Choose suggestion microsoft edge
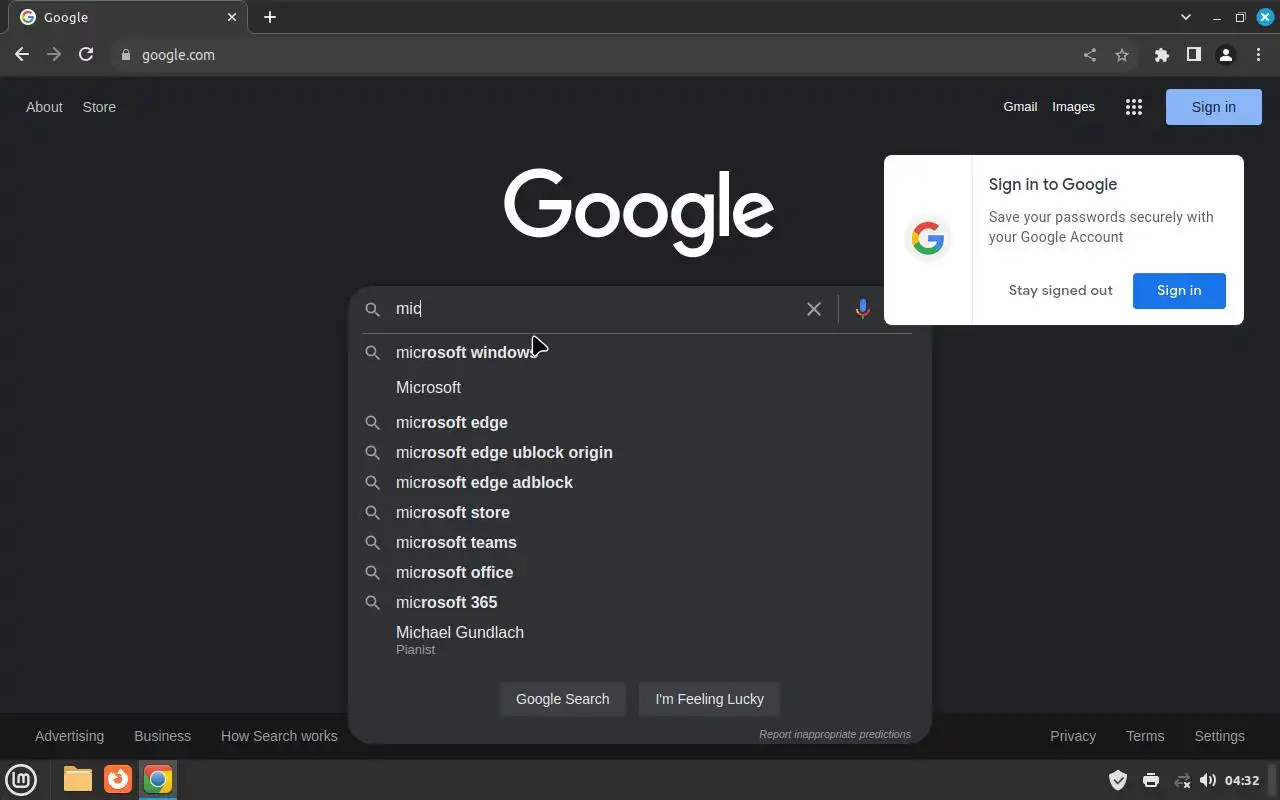The image size is (1280, 800). [x=640, y=422]
